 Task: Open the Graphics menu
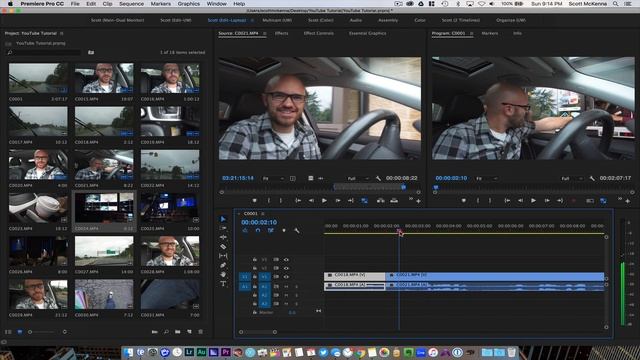click(x=189, y=4)
